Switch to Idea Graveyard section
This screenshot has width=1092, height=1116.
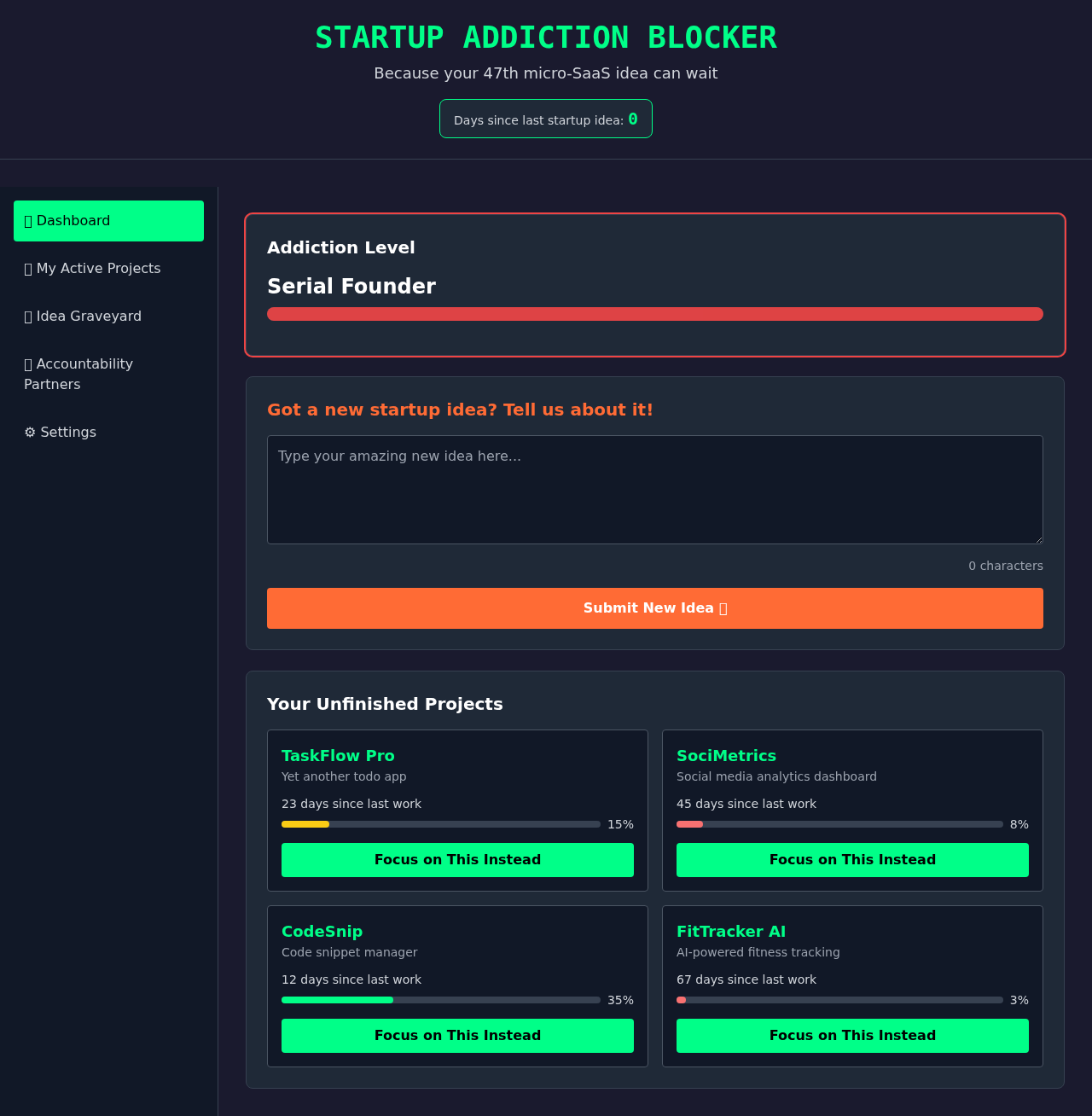pyautogui.click(x=89, y=316)
